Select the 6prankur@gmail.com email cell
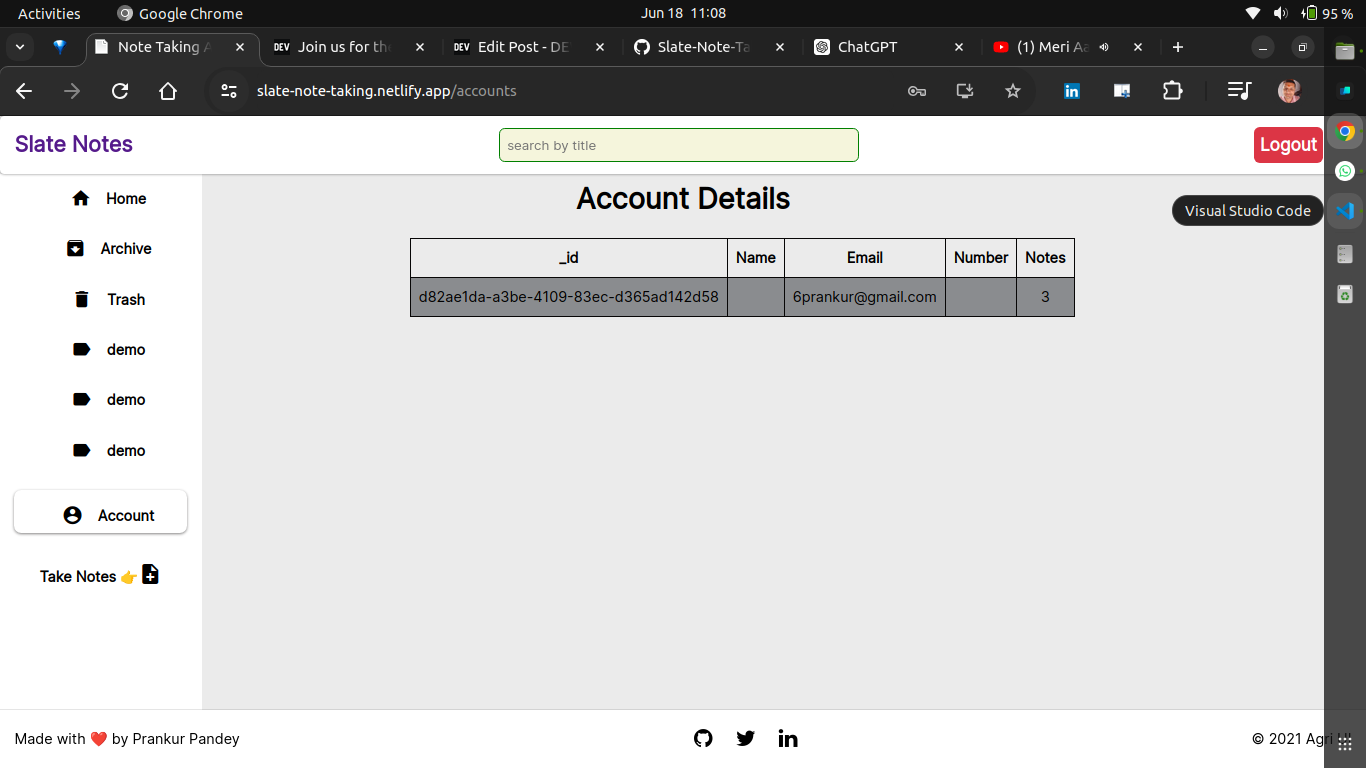Screen dimensions: 1366x768 pyautogui.click(x=865, y=297)
